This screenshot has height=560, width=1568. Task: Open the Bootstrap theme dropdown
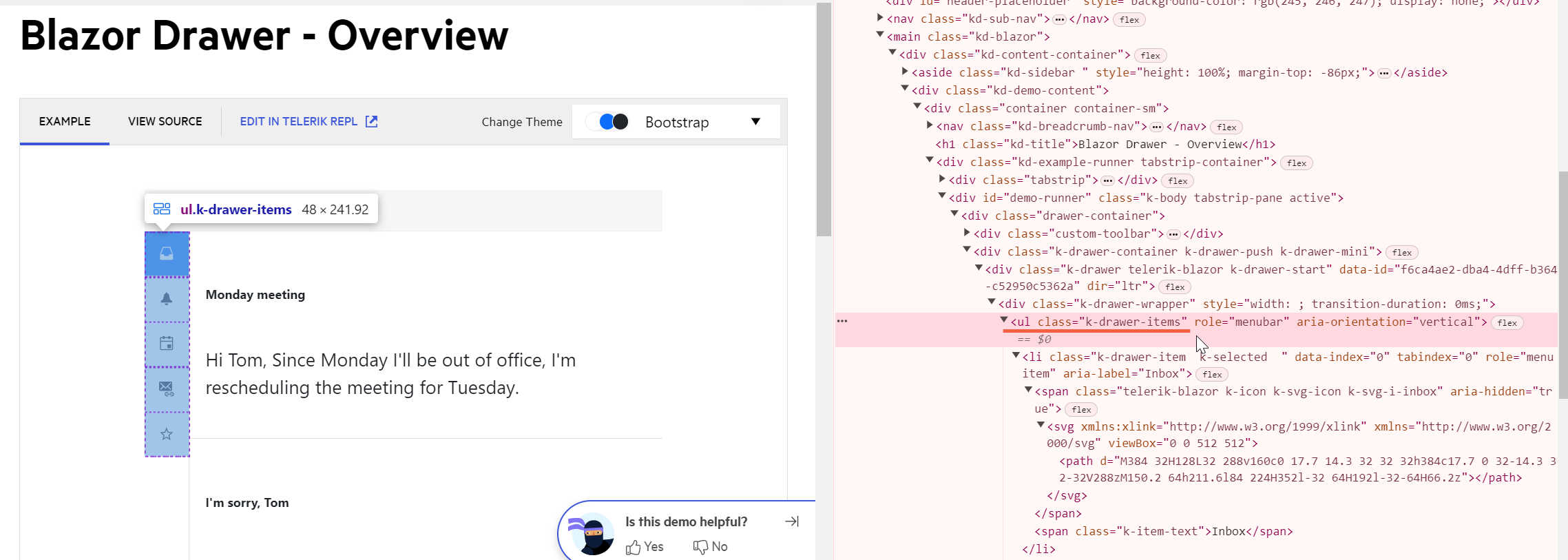tap(676, 122)
